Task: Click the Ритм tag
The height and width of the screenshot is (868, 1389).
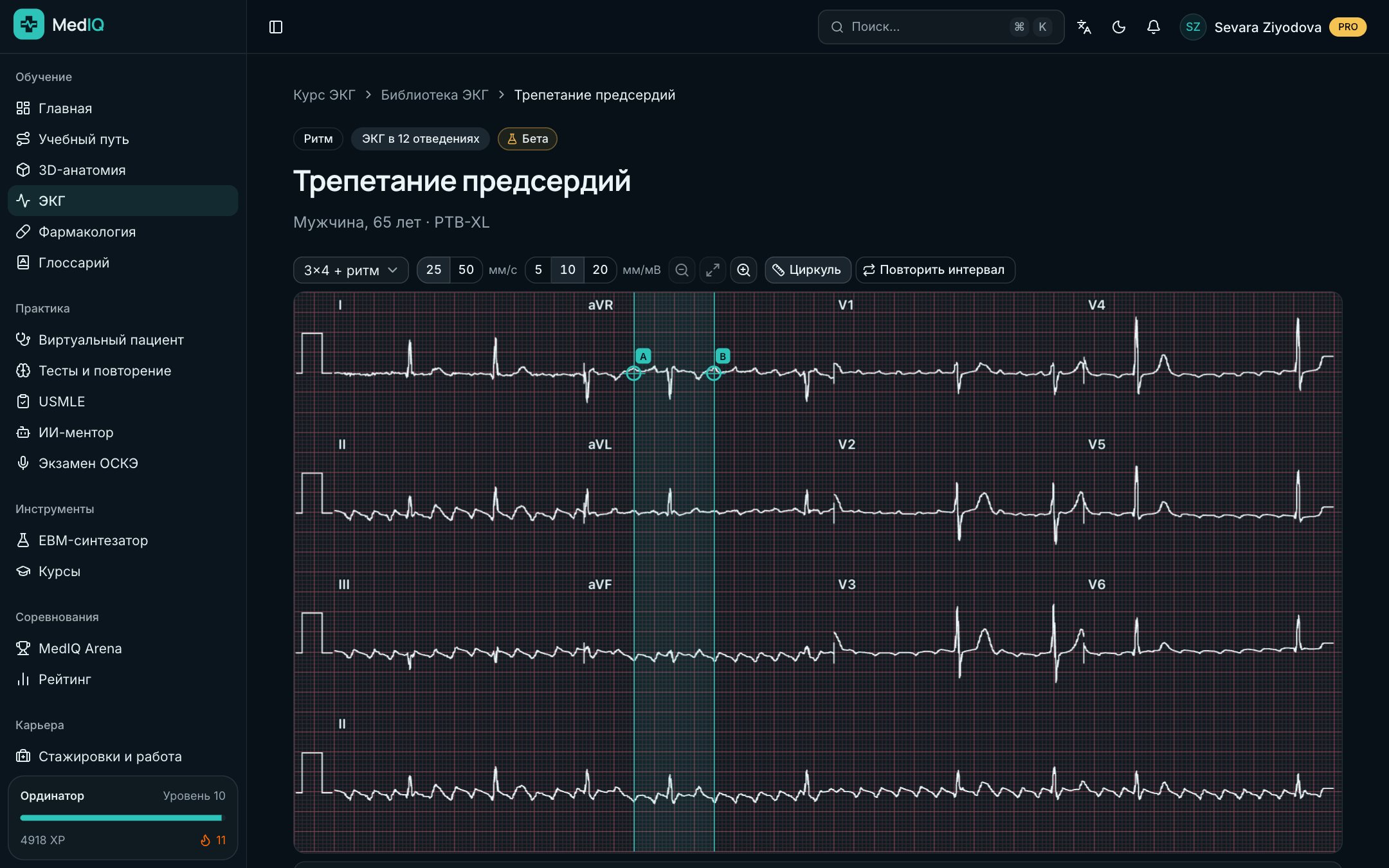Action: coord(318,139)
